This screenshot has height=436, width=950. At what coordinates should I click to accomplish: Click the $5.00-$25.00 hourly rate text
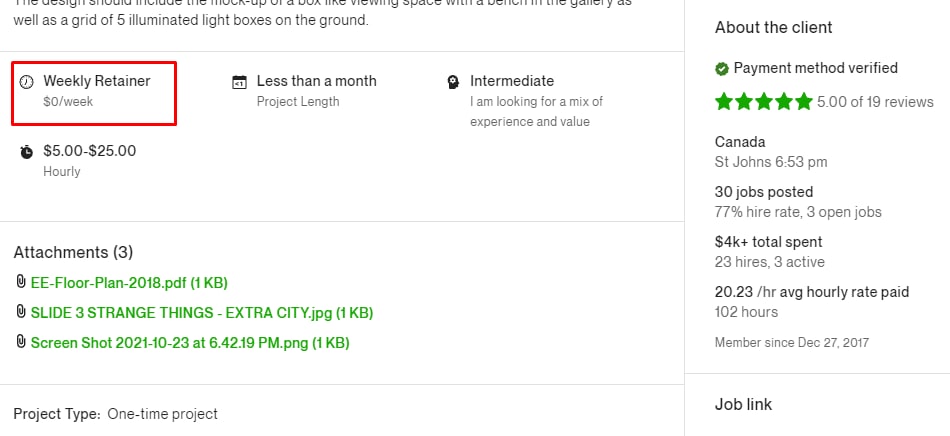tap(90, 151)
